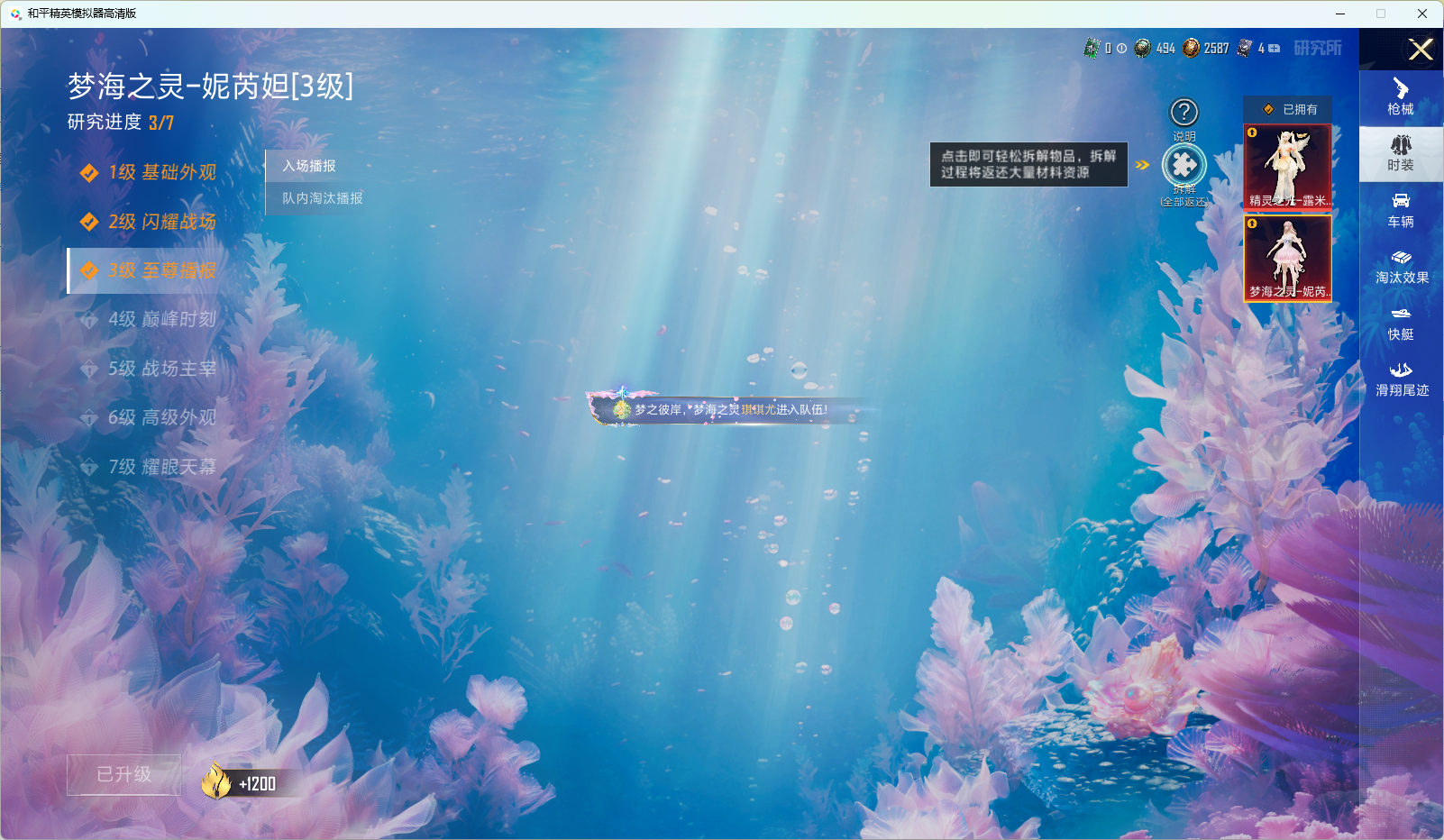Click the 梦之彼岸 entry broadcast preview banner
The image size is (1444, 840).
728,409
